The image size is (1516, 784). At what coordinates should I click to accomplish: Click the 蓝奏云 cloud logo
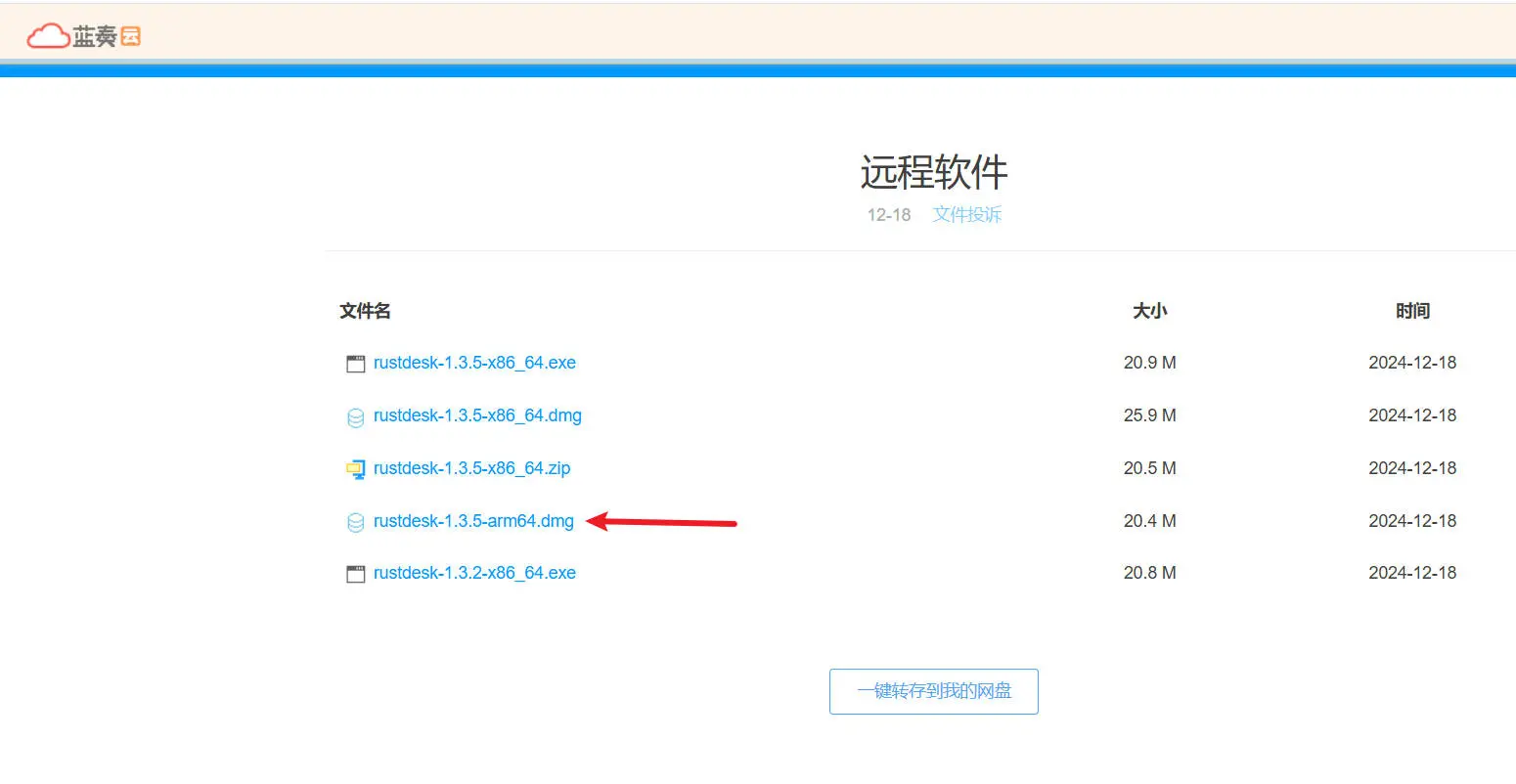[x=84, y=36]
